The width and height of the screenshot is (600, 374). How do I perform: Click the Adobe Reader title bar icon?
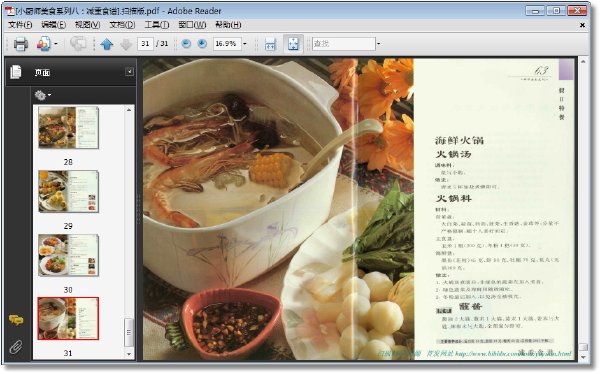coord(9,11)
